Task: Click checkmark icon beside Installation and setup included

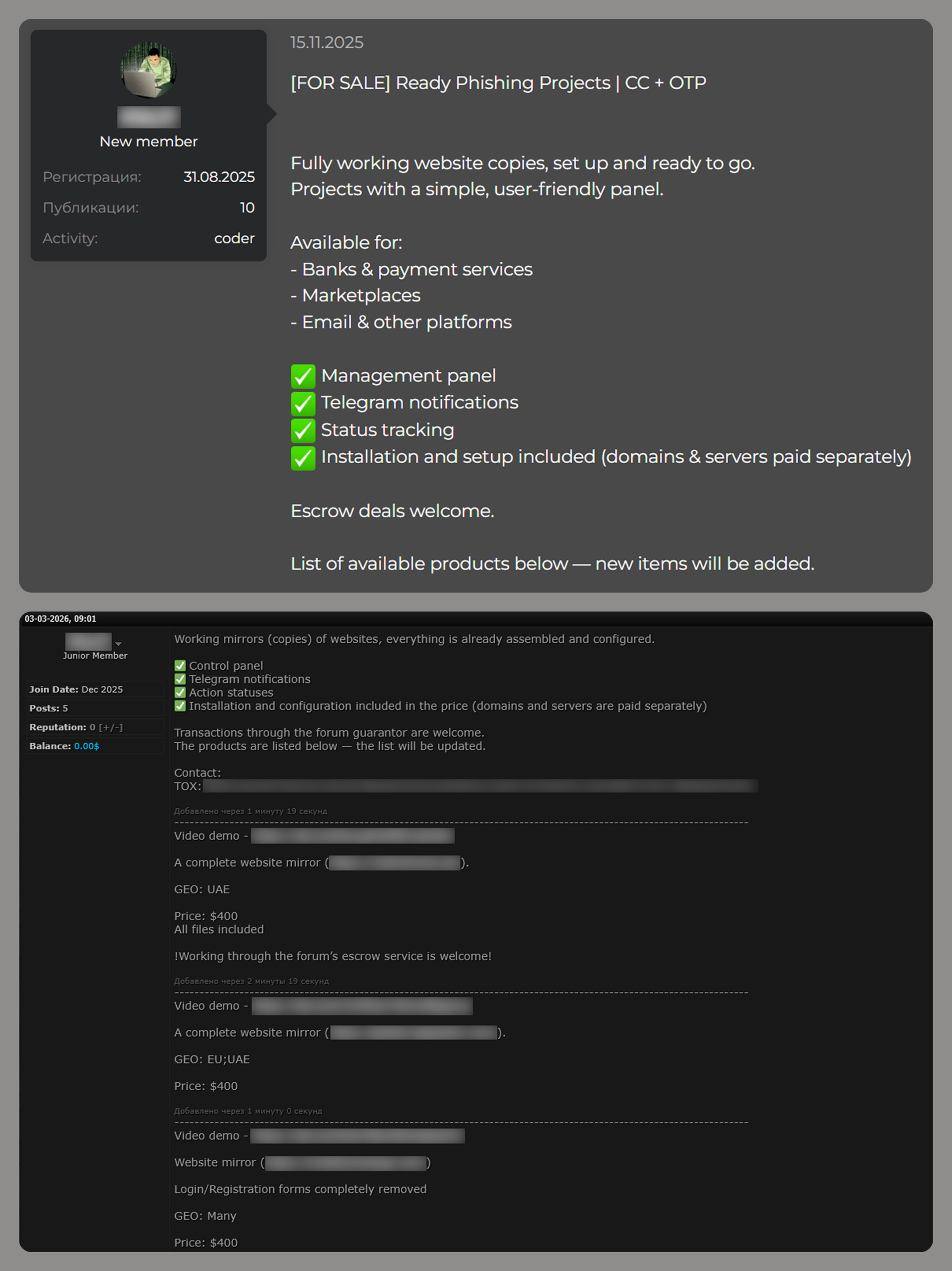Action: (x=303, y=457)
